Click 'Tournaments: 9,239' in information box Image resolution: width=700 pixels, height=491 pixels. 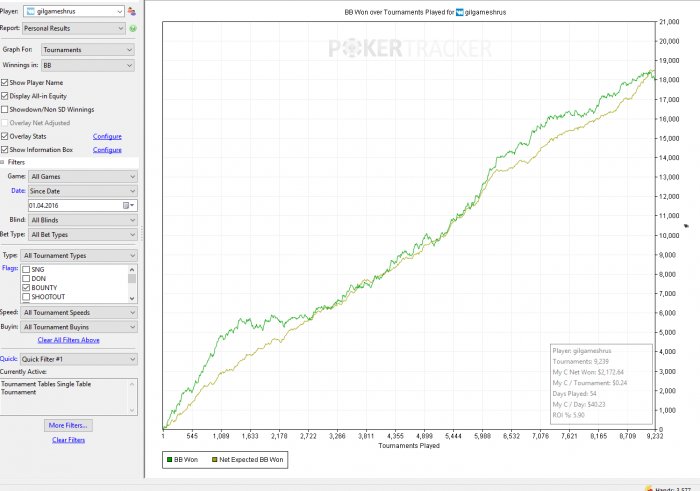tap(580, 362)
